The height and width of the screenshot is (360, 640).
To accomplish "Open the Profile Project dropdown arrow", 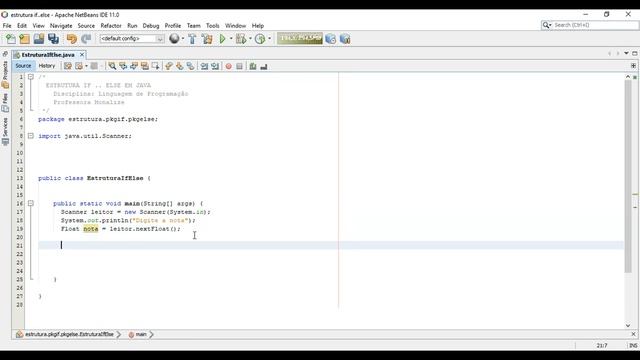I will pos(269,39).
